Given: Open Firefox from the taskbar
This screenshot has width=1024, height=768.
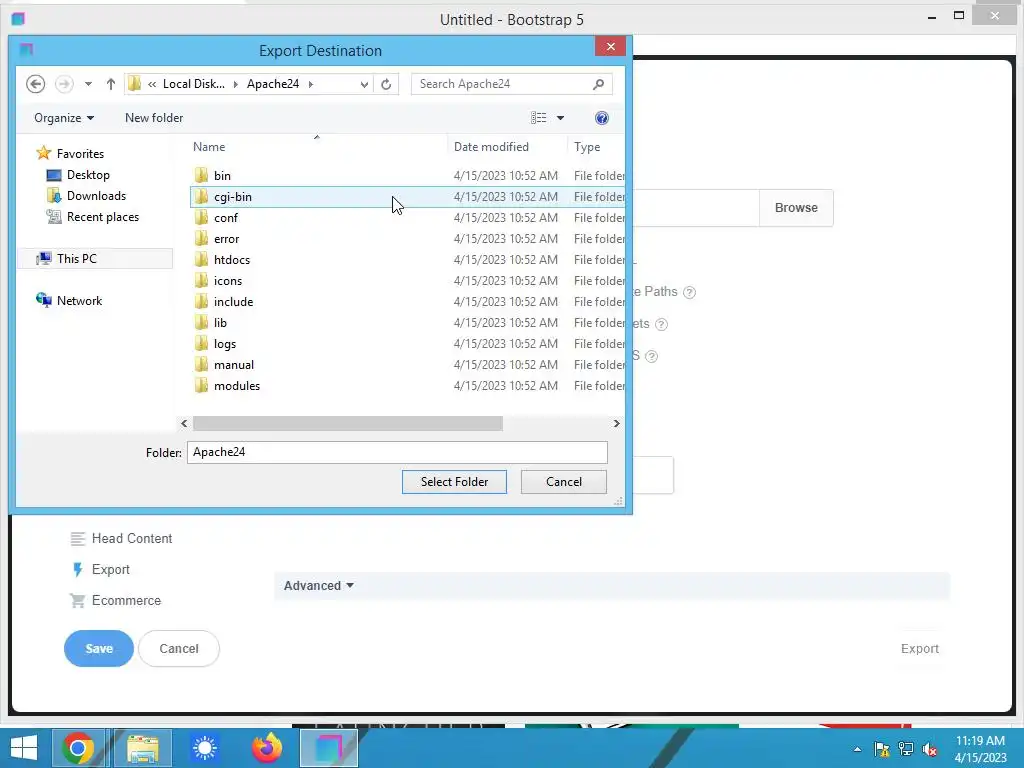Looking at the screenshot, I should pyautogui.click(x=267, y=748).
